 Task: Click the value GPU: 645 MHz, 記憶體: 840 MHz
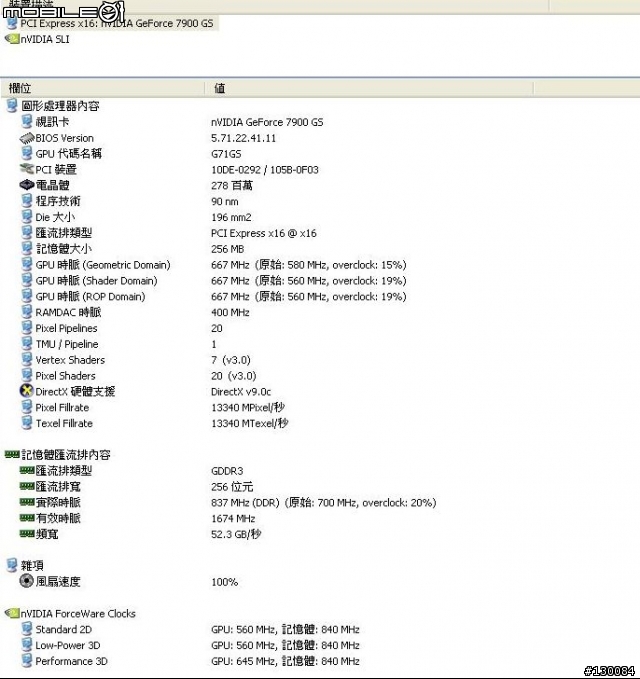(x=285, y=661)
